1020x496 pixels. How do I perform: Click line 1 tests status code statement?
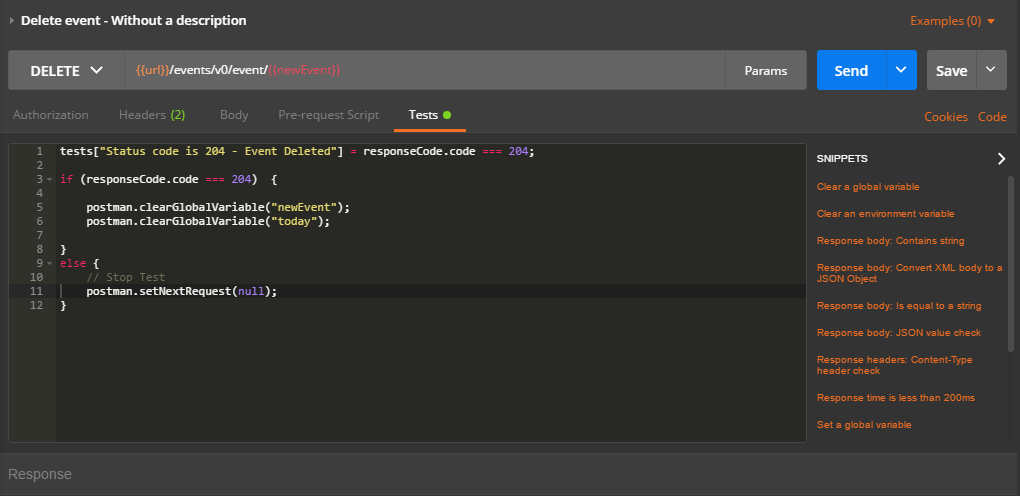coord(297,151)
